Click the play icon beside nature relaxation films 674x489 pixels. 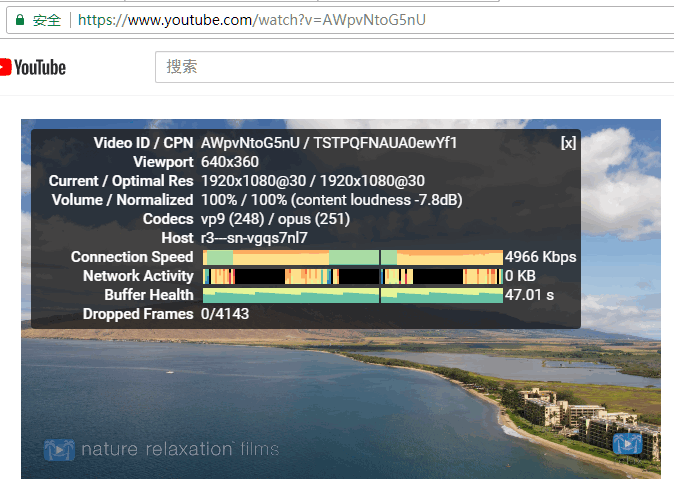pyautogui.click(x=59, y=450)
